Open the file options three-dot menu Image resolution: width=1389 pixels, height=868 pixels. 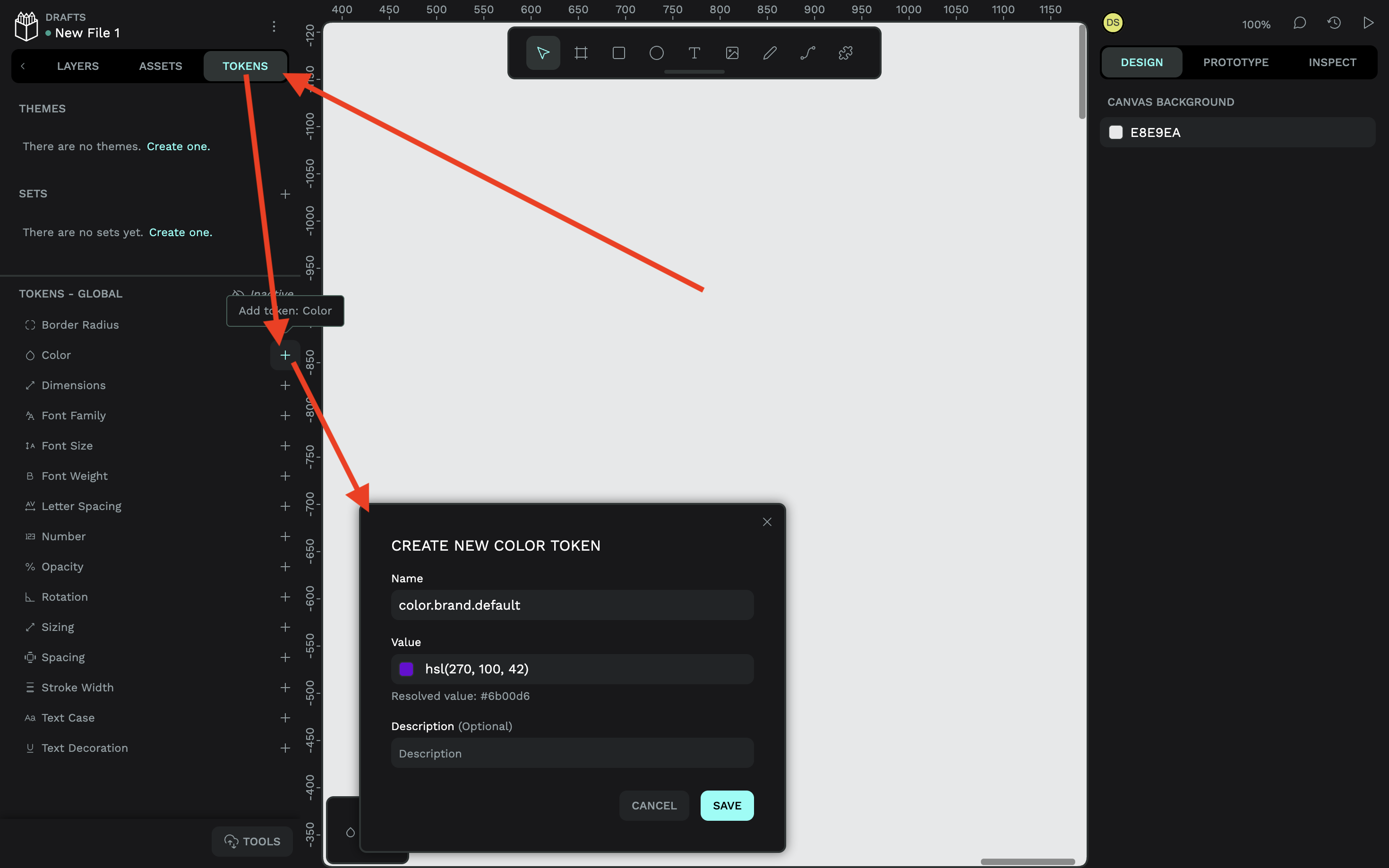pos(274,26)
